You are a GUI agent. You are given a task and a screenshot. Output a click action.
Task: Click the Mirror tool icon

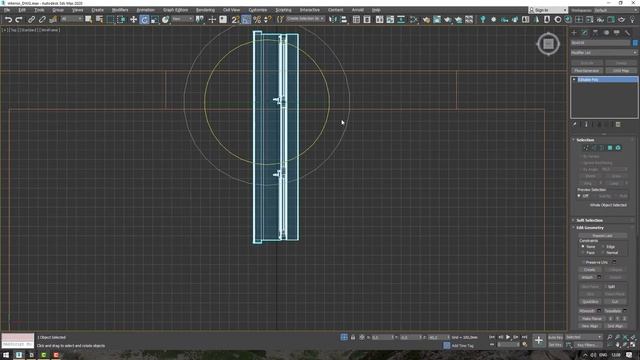click(333, 19)
